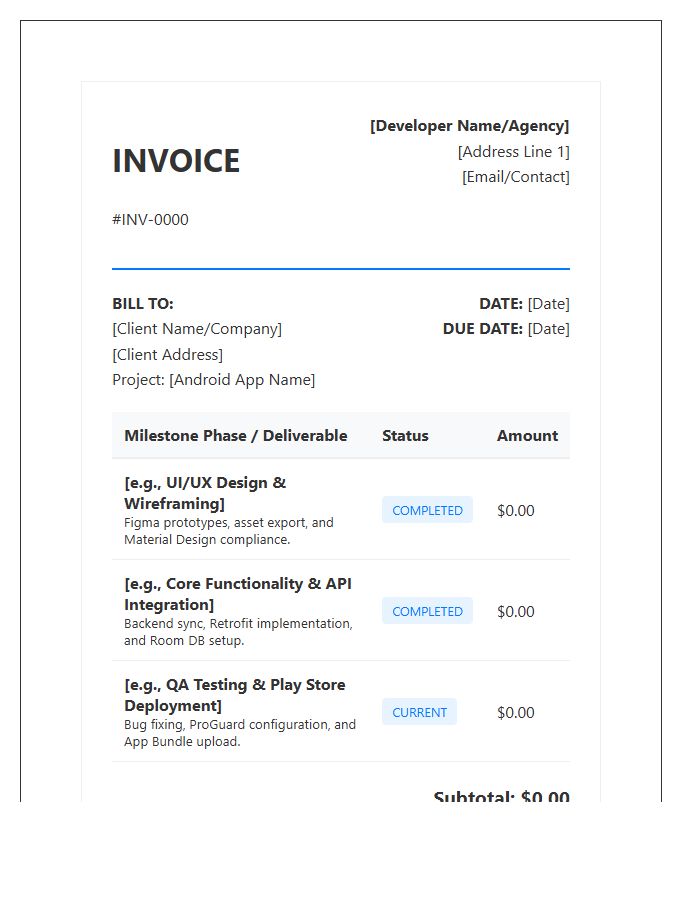The height and width of the screenshot is (900, 700).
Task: Click the Status column header
Action: click(x=405, y=436)
